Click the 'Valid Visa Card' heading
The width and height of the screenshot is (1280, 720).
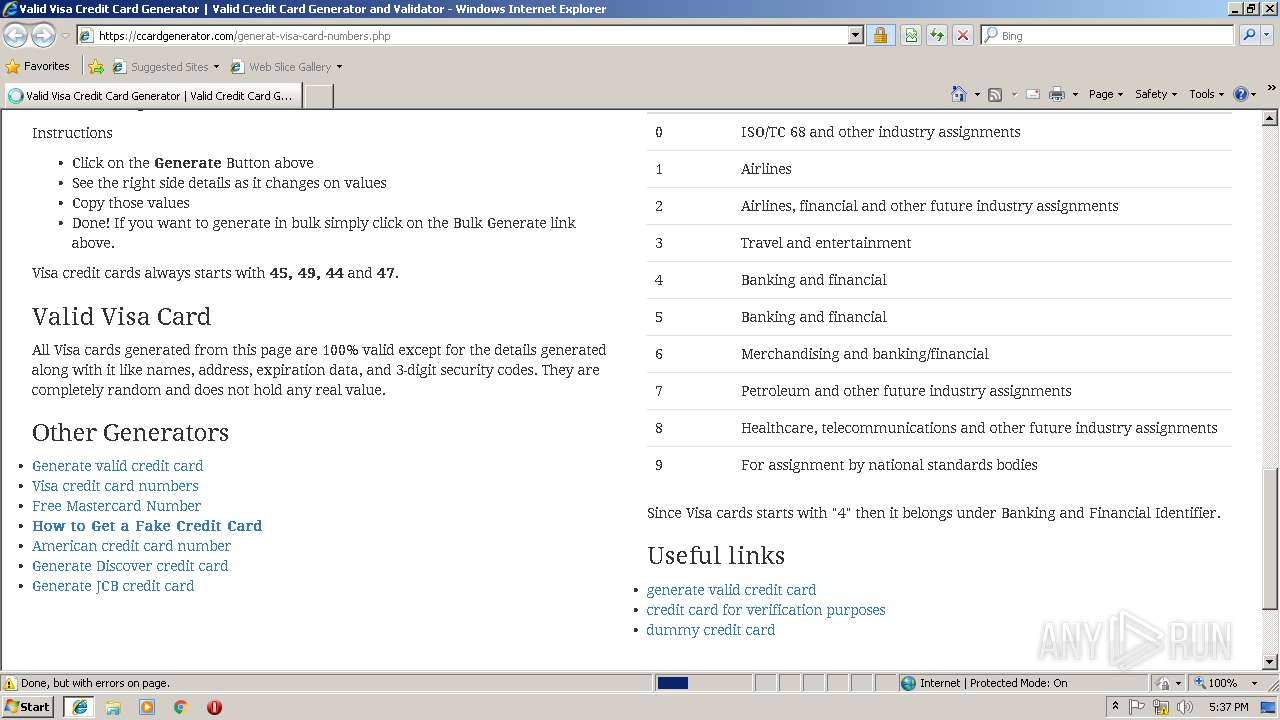[x=121, y=316]
